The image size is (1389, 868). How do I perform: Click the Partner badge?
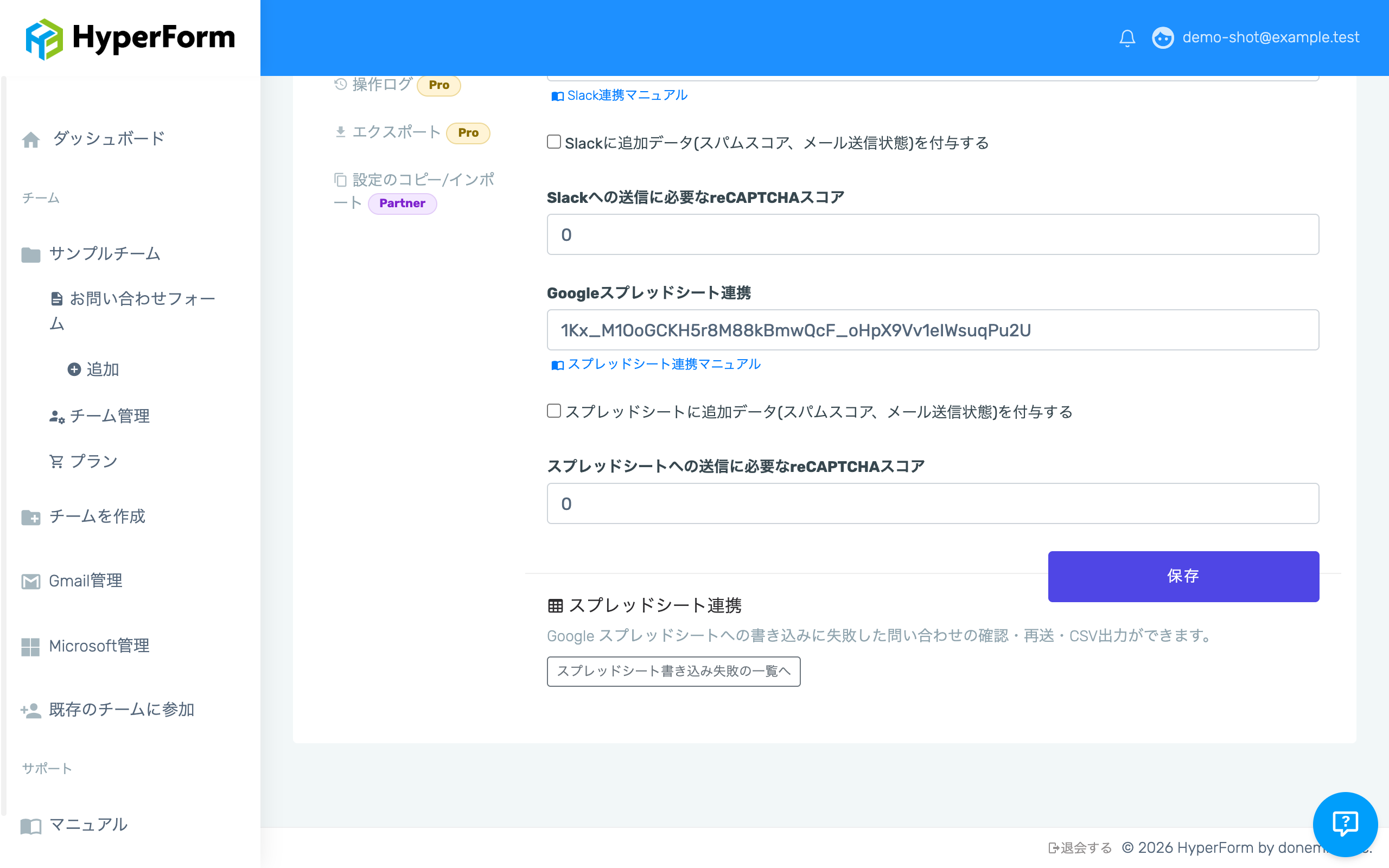tap(403, 203)
